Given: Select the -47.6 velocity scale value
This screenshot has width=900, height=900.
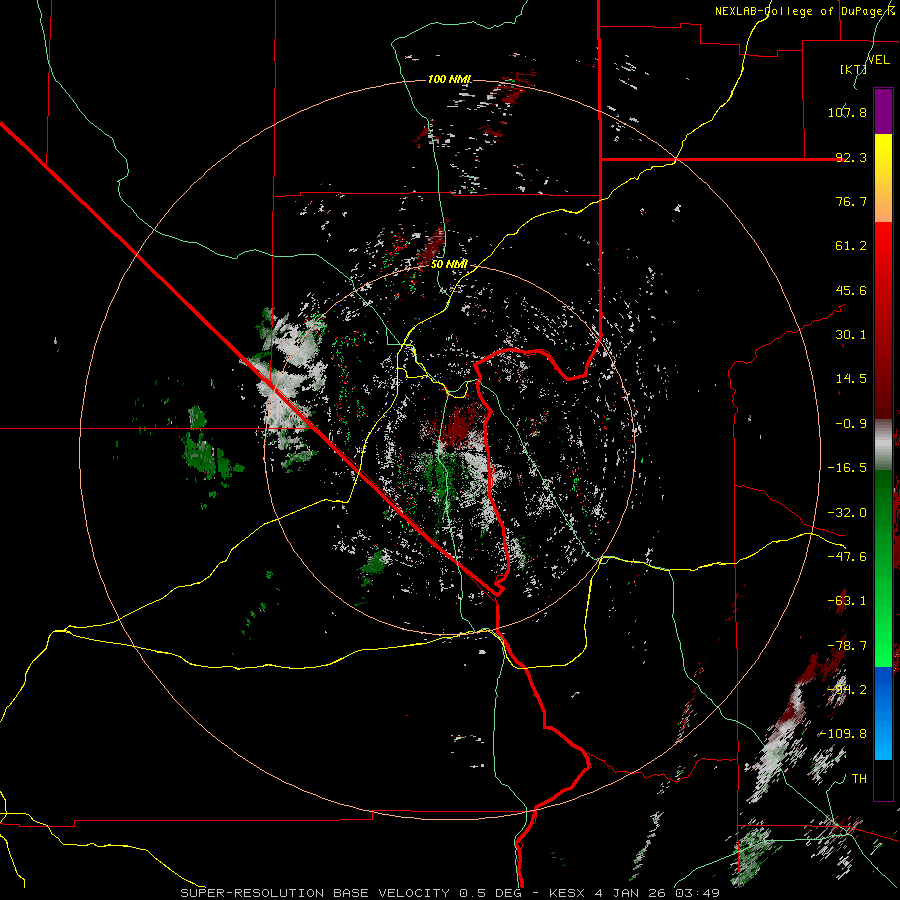Looking at the screenshot, I should (847, 557).
